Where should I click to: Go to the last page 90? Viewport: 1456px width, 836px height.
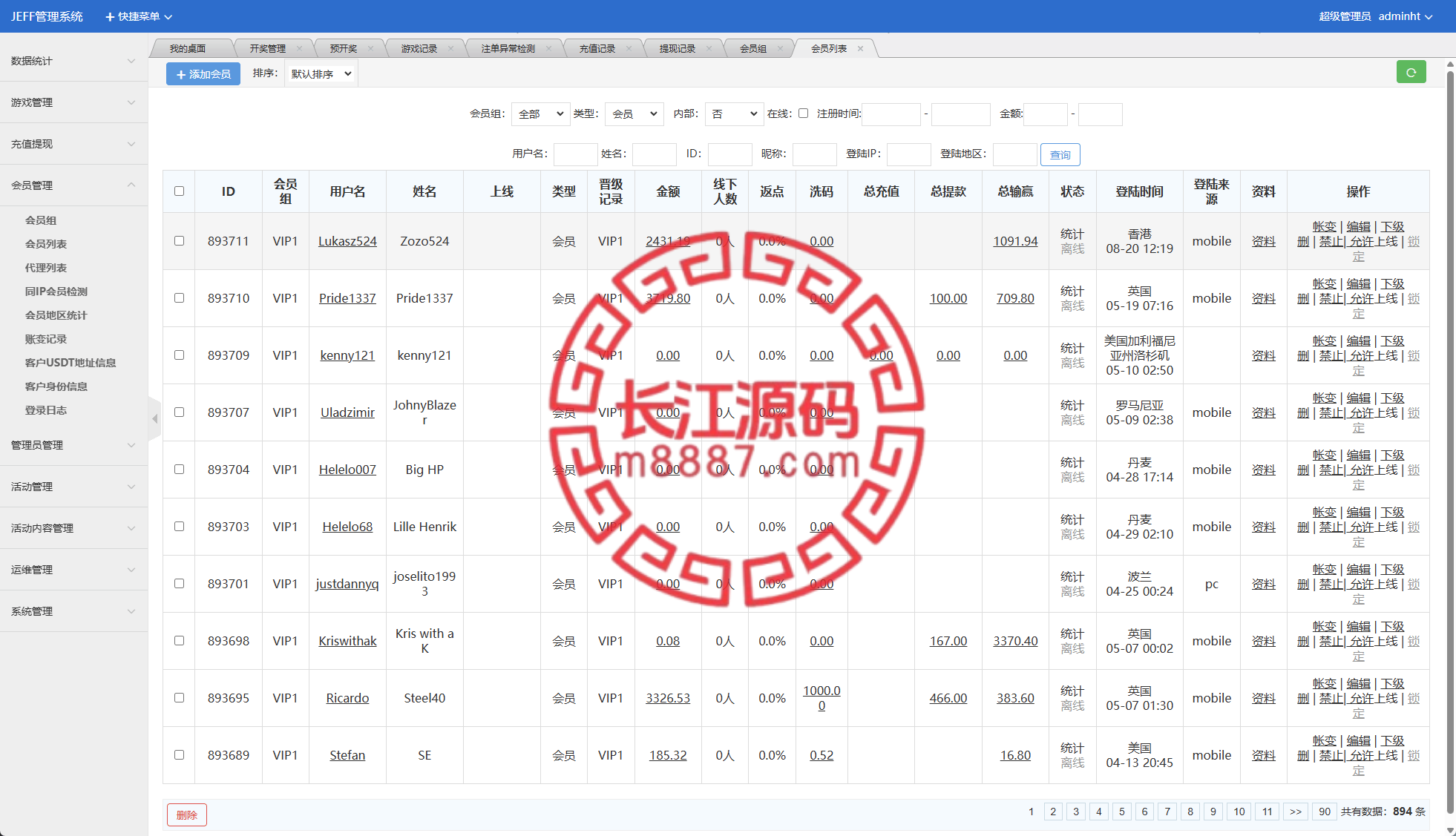pos(1325,812)
